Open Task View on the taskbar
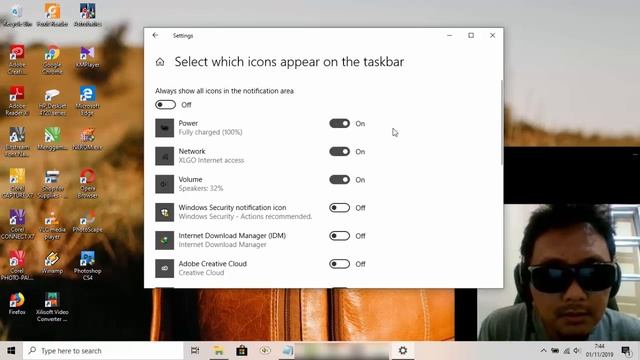Image resolution: width=640 pixels, height=360 pixels. pyautogui.click(x=195, y=351)
